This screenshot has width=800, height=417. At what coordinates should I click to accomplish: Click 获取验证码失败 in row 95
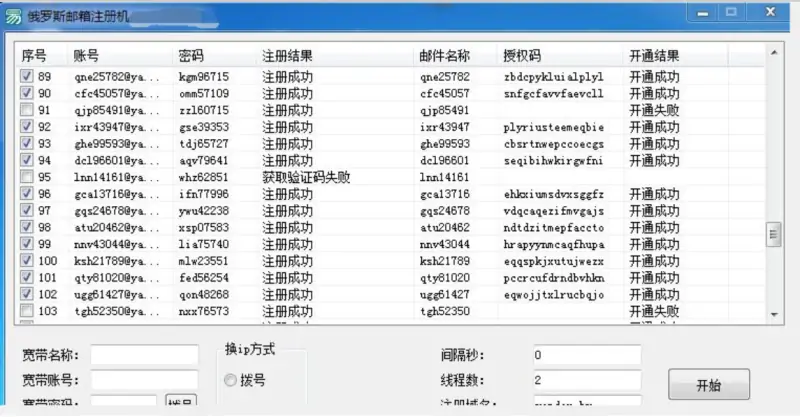306,177
